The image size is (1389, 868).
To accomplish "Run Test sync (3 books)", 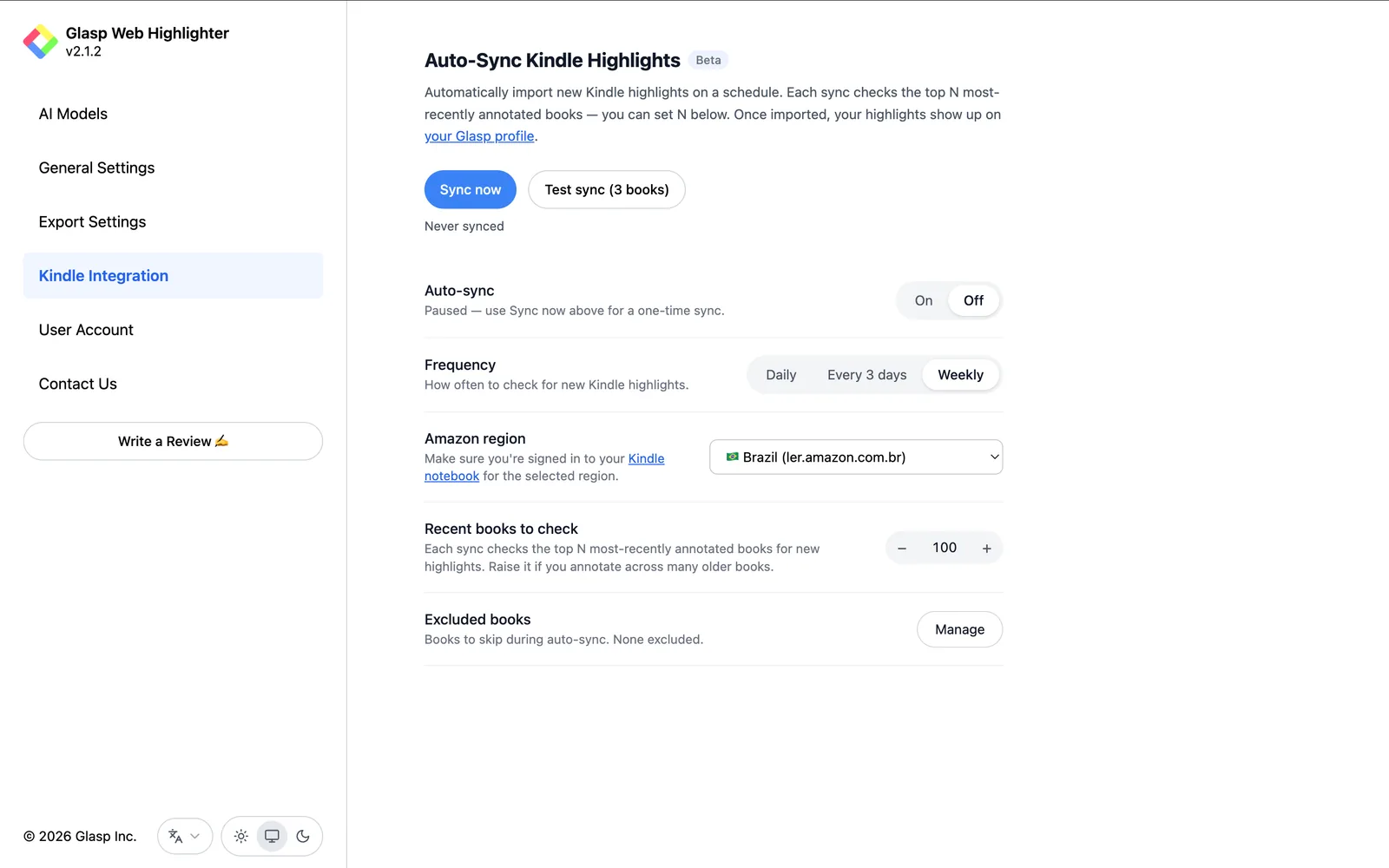I will click(x=607, y=189).
